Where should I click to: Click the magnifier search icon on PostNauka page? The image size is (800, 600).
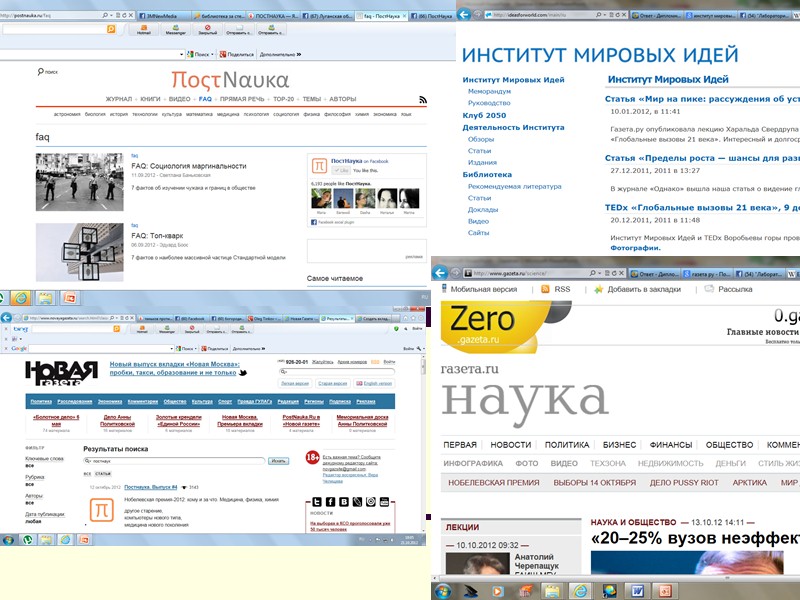pyautogui.click(x=40, y=71)
